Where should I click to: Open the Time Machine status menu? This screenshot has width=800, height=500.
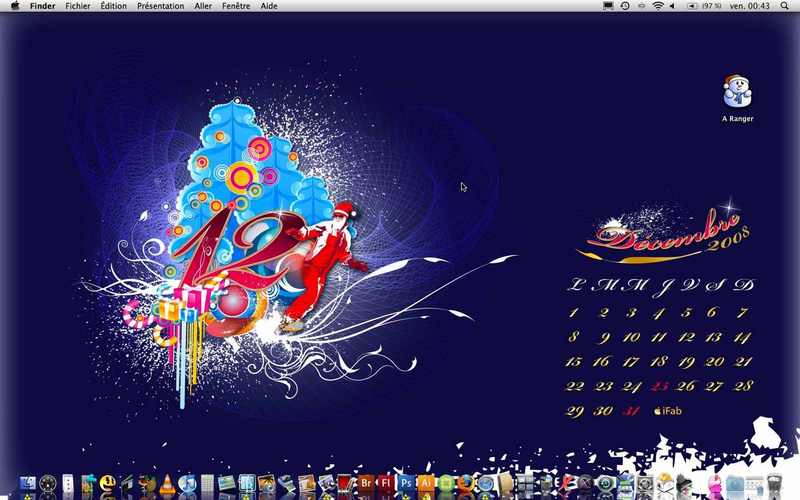pos(624,6)
